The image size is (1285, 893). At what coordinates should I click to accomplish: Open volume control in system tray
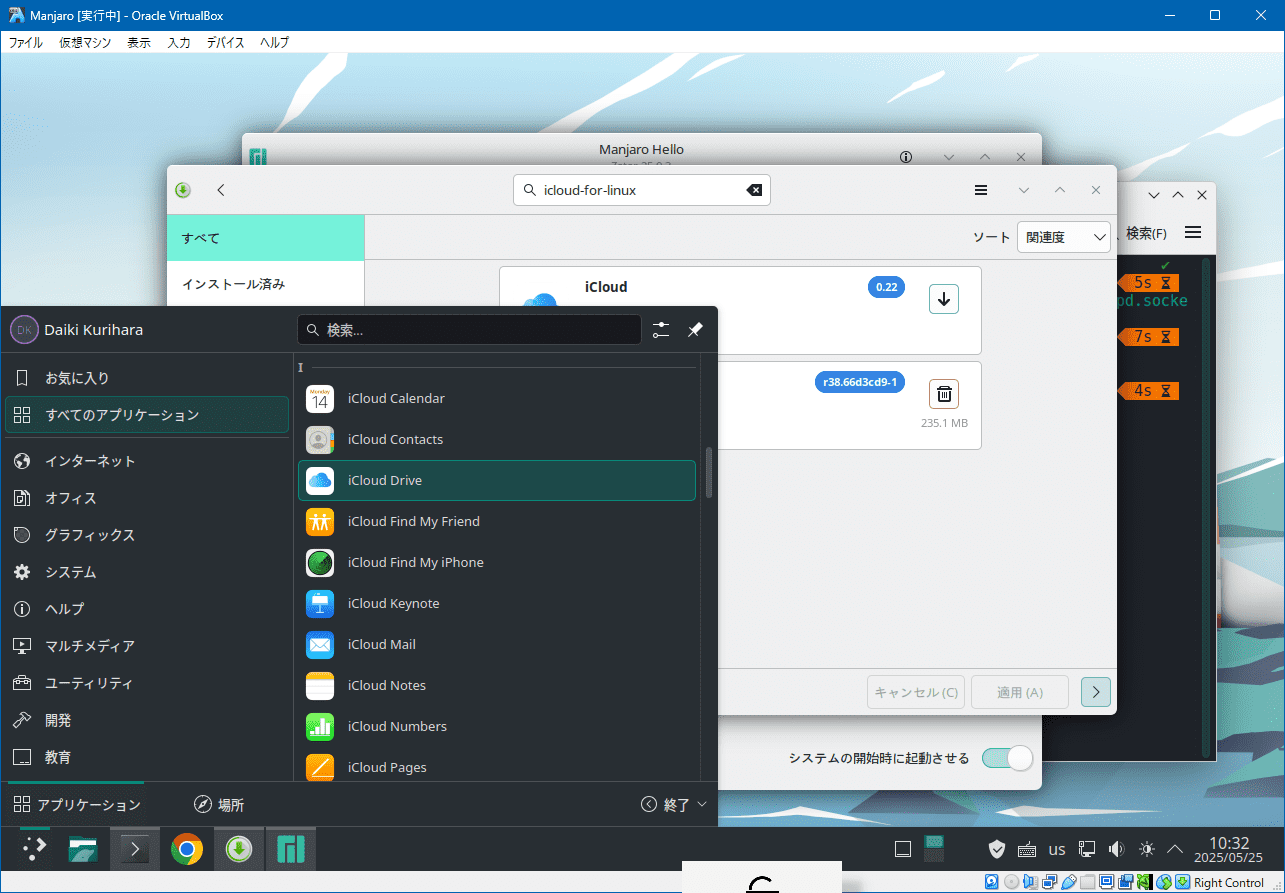1117,849
